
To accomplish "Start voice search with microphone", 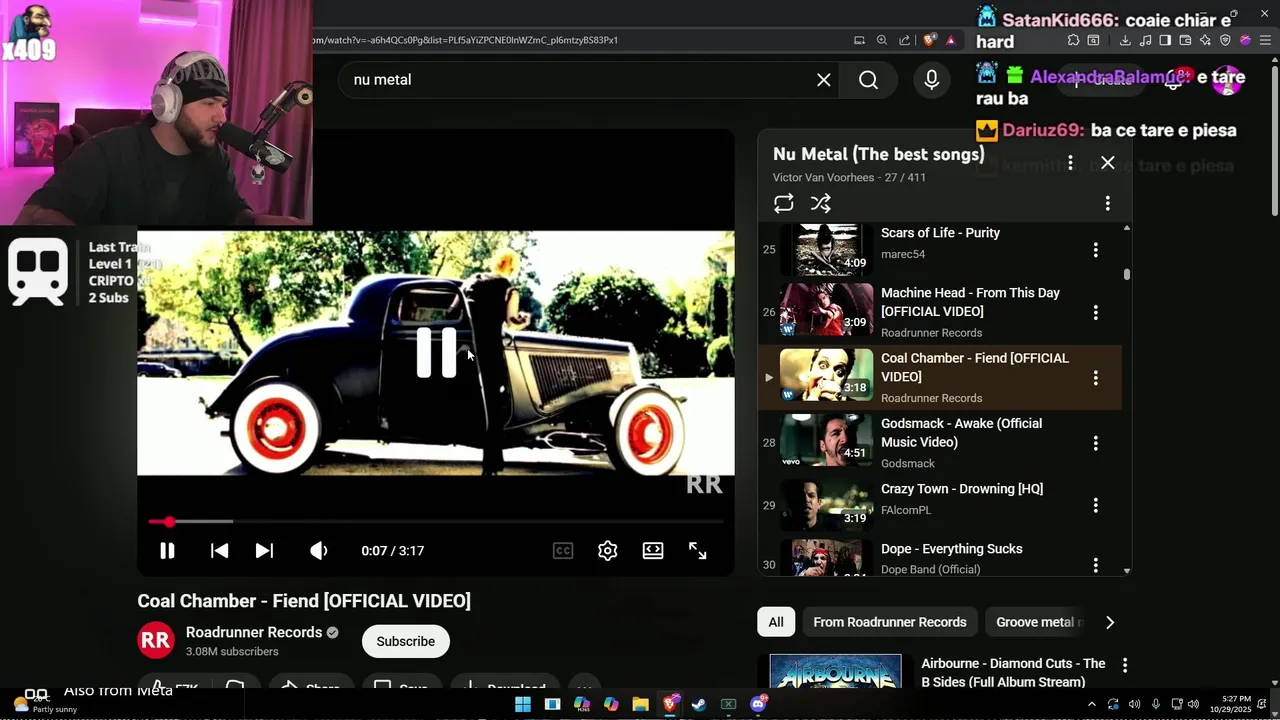I will point(931,80).
